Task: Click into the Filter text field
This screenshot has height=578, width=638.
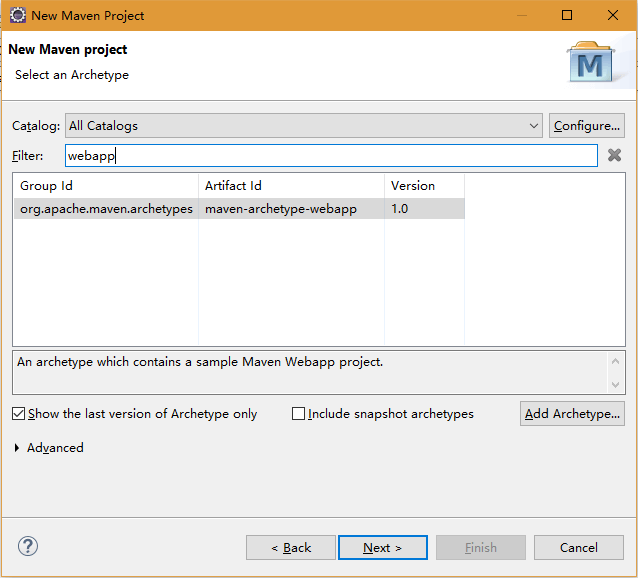Action: [331, 155]
